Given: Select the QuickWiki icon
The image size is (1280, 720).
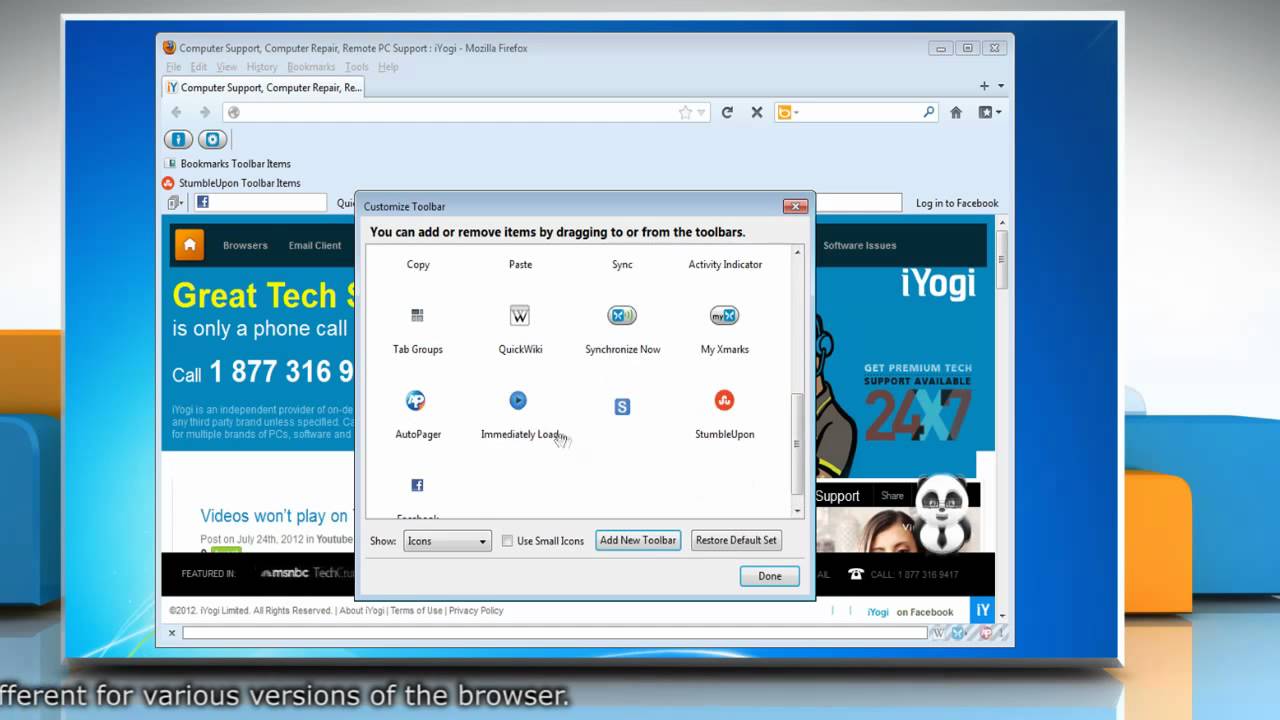Looking at the screenshot, I should pos(519,316).
